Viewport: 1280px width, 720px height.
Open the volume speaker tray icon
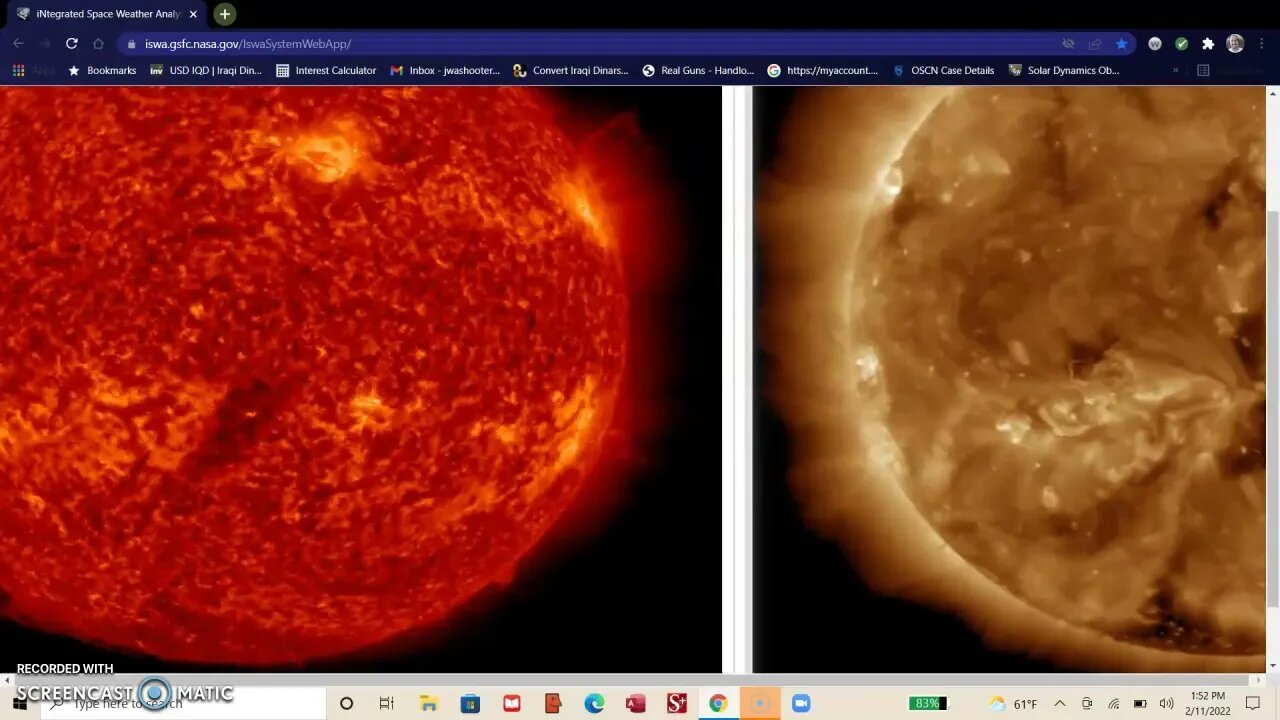click(1166, 704)
